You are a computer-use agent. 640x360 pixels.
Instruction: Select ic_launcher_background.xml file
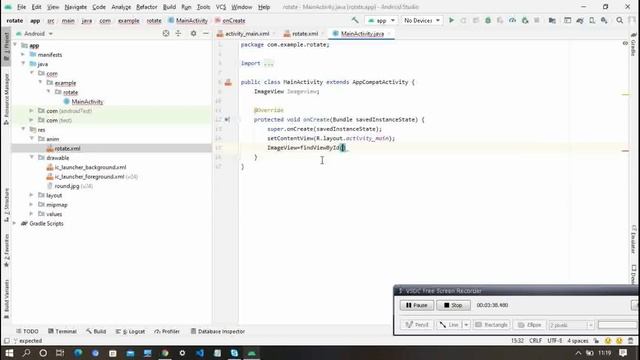(x=90, y=167)
